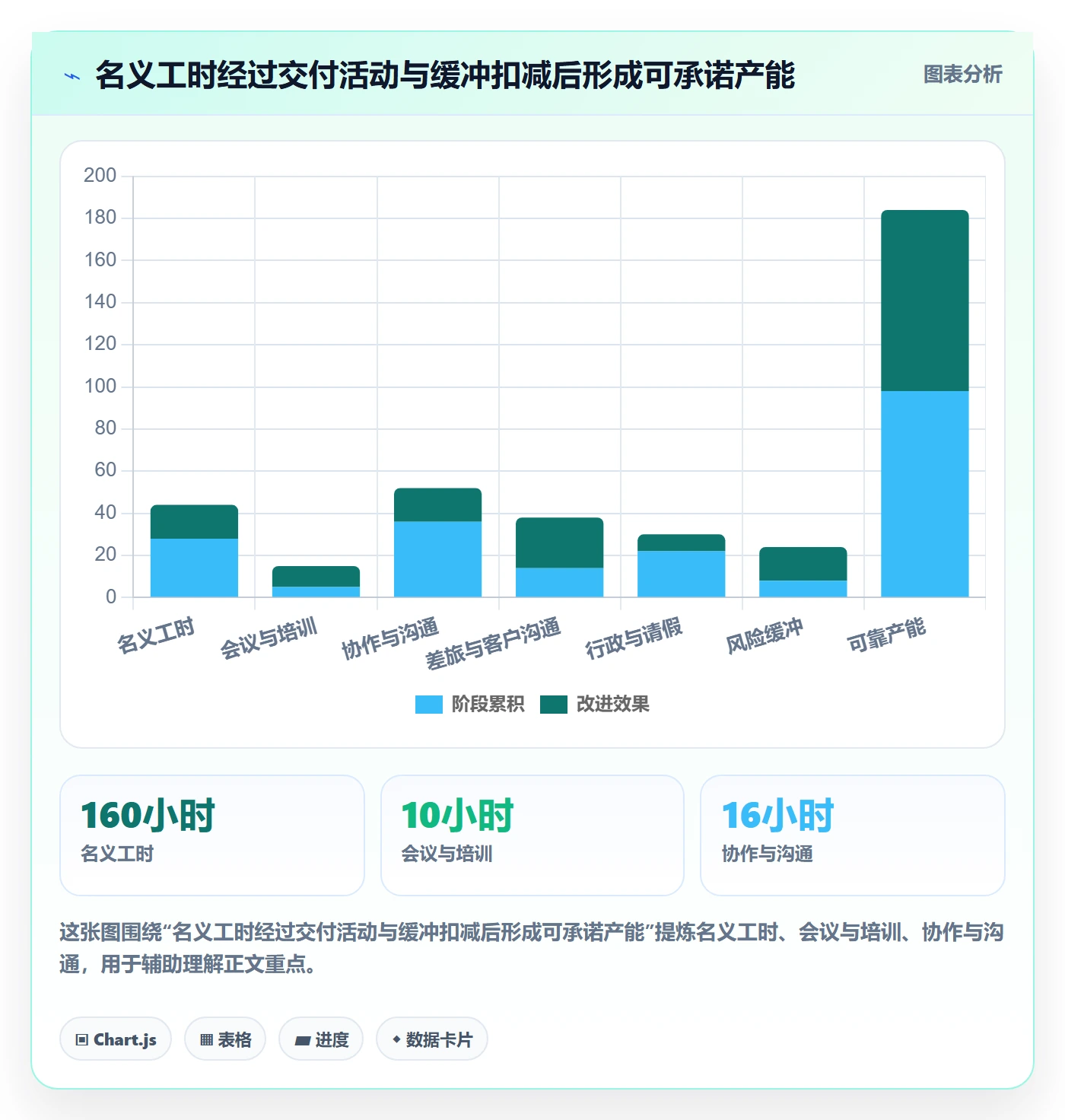Click the 可靠产能 x-axis label
The image size is (1065, 1120).
[x=886, y=635]
